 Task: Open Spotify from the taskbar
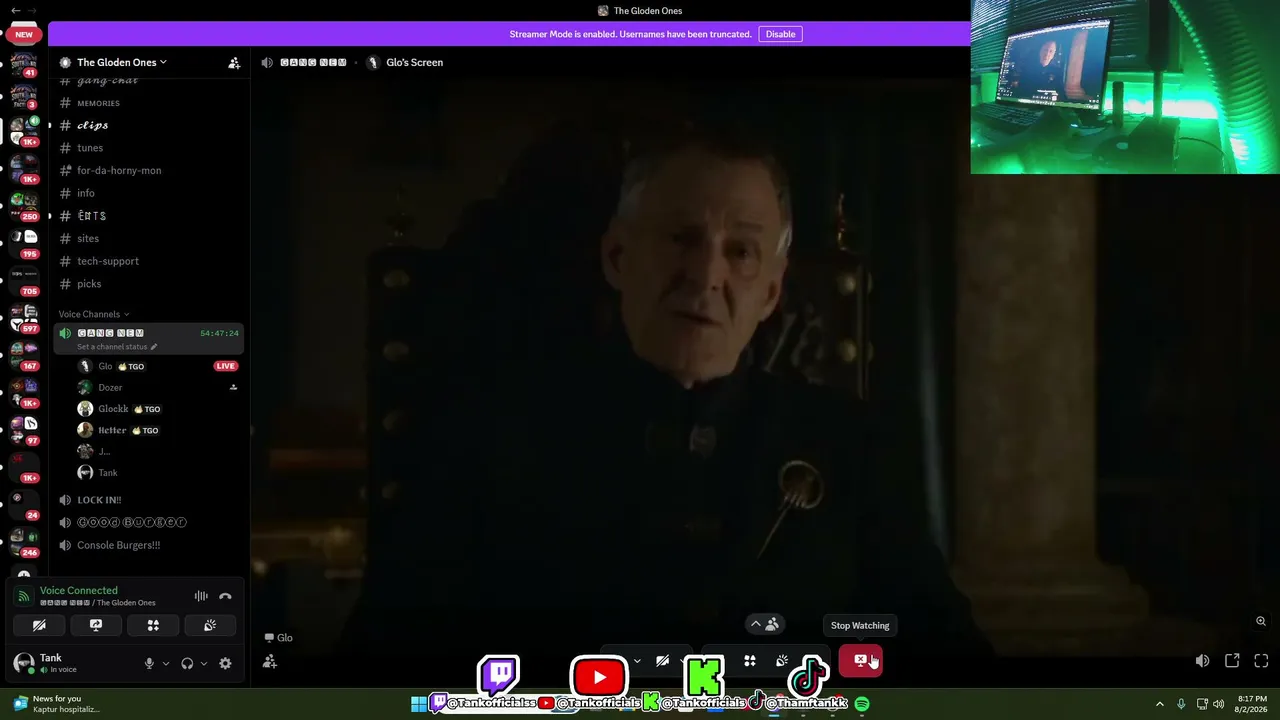click(862, 704)
